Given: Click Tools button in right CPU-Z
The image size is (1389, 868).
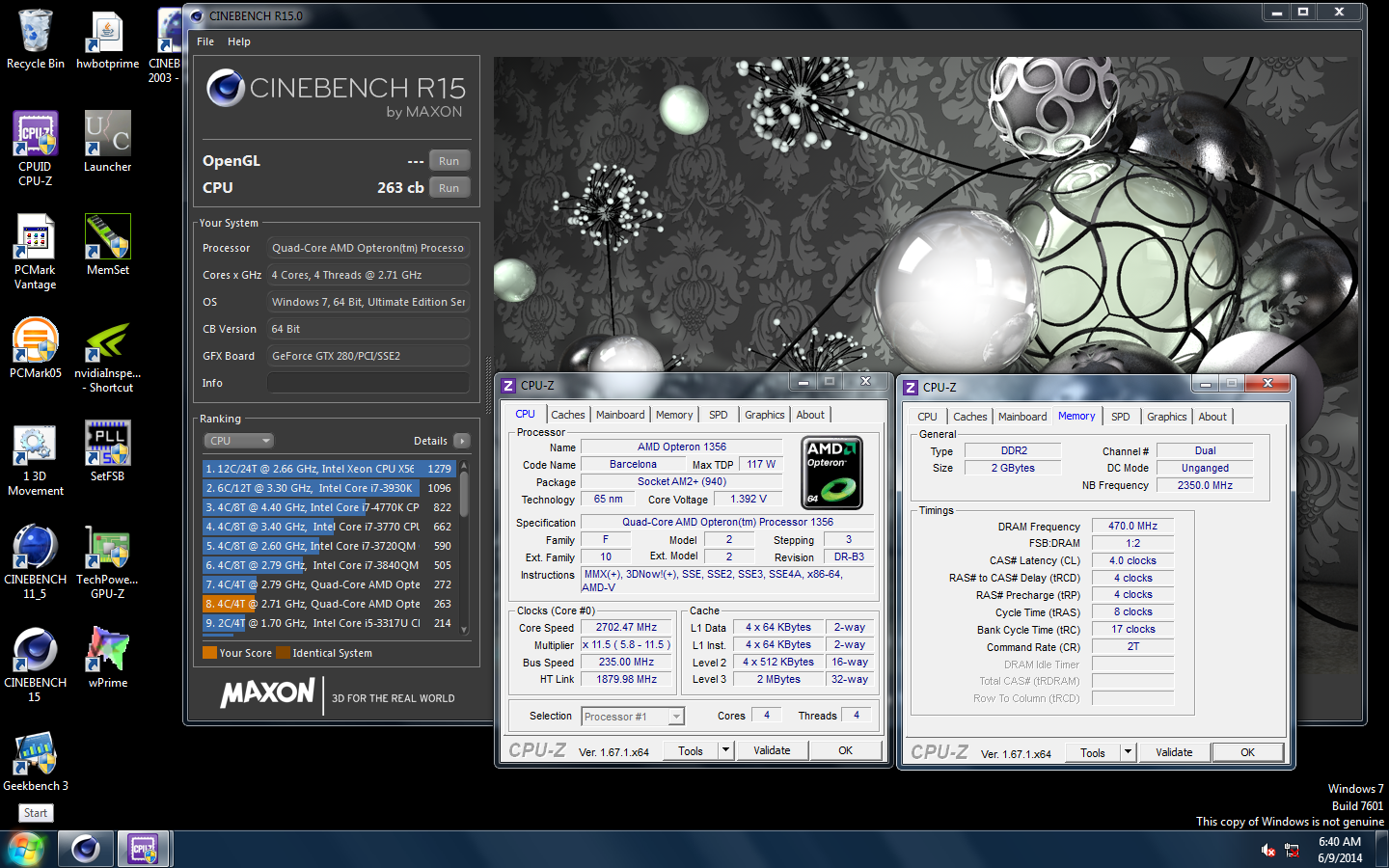Looking at the screenshot, I should [1093, 753].
